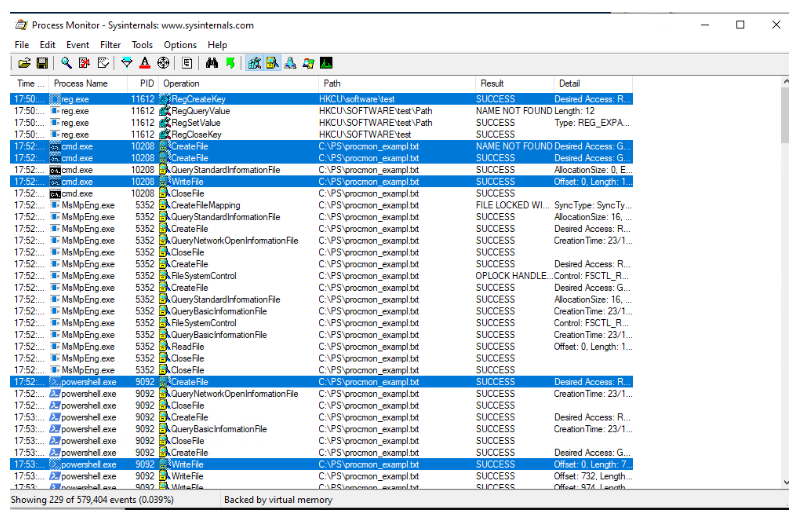The width and height of the screenshot is (795, 510).
Task: Open the File menu
Action: click(x=22, y=45)
